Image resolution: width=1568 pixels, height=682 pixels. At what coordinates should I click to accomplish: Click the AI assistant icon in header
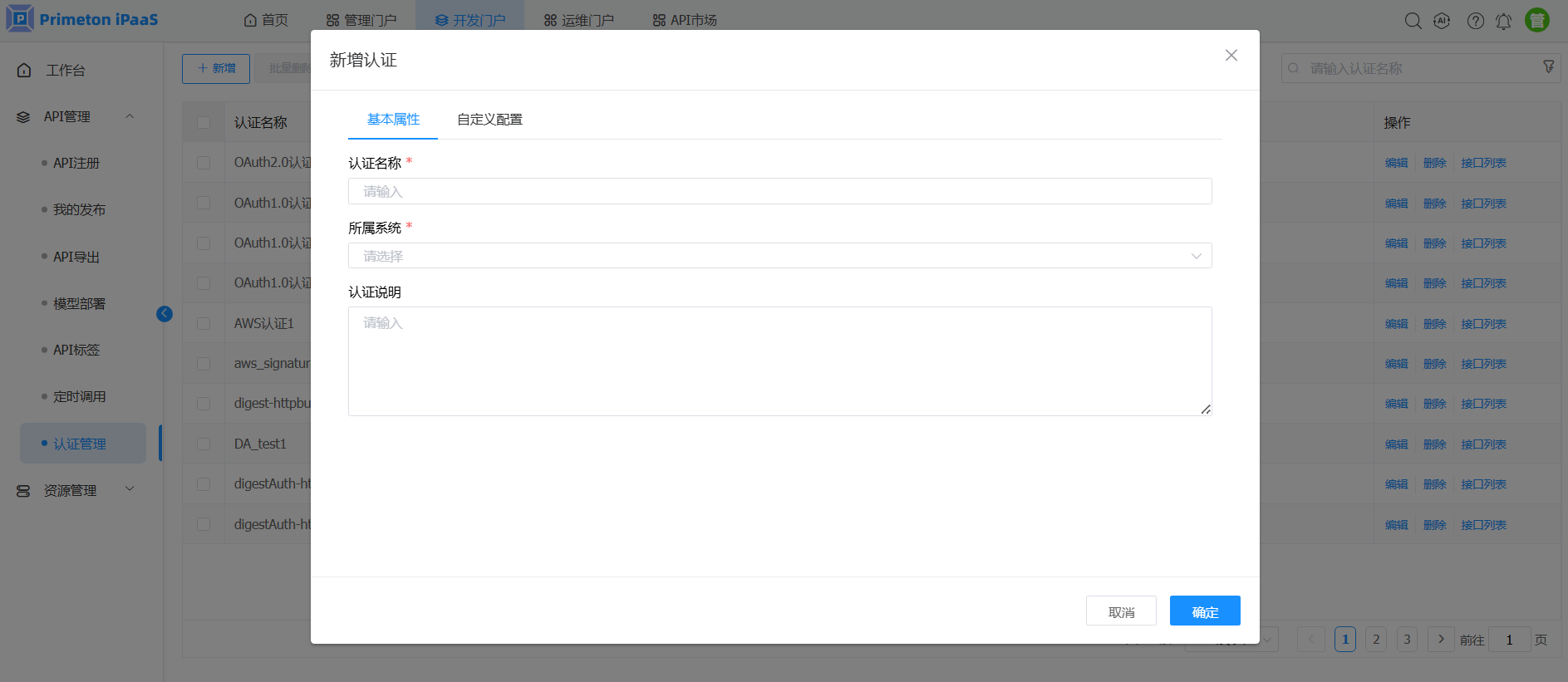point(1442,21)
